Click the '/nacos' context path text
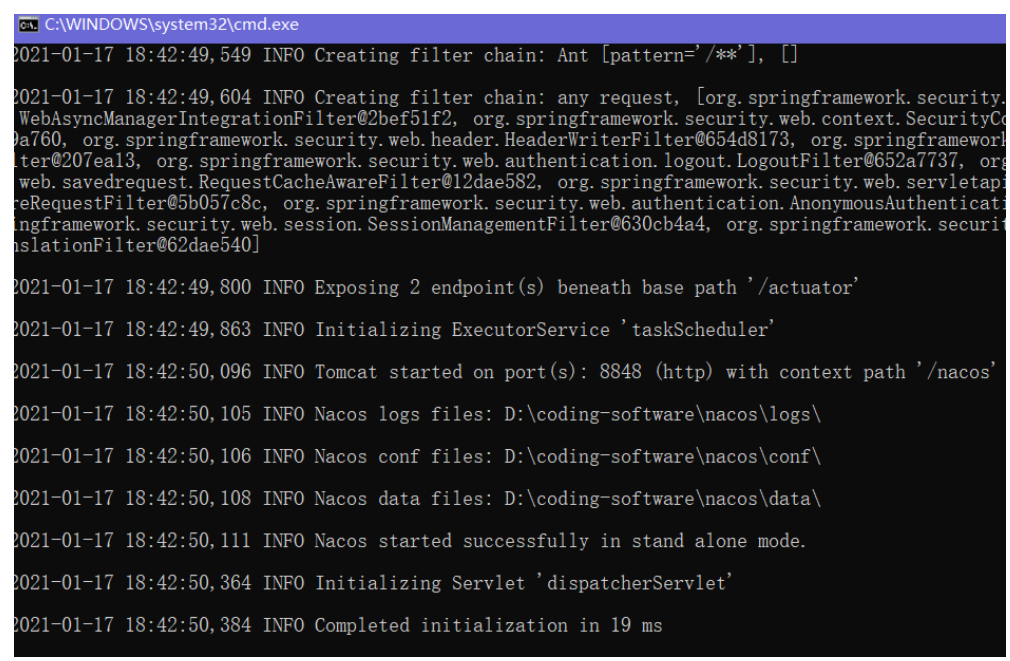 click(x=955, y=372)
